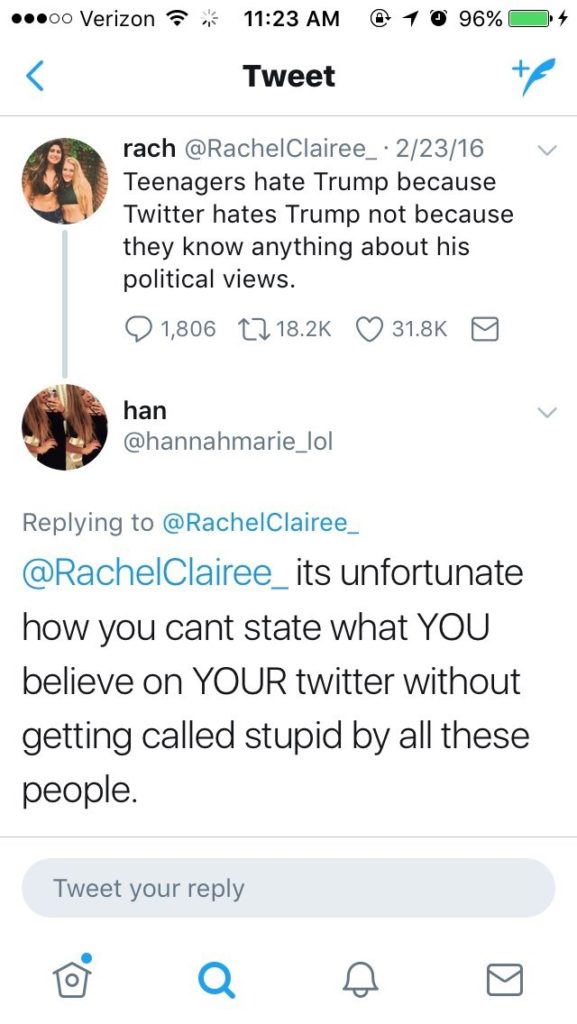Open the Notifications bell tab
This screenshot has width=577, height=1024.
362,980
